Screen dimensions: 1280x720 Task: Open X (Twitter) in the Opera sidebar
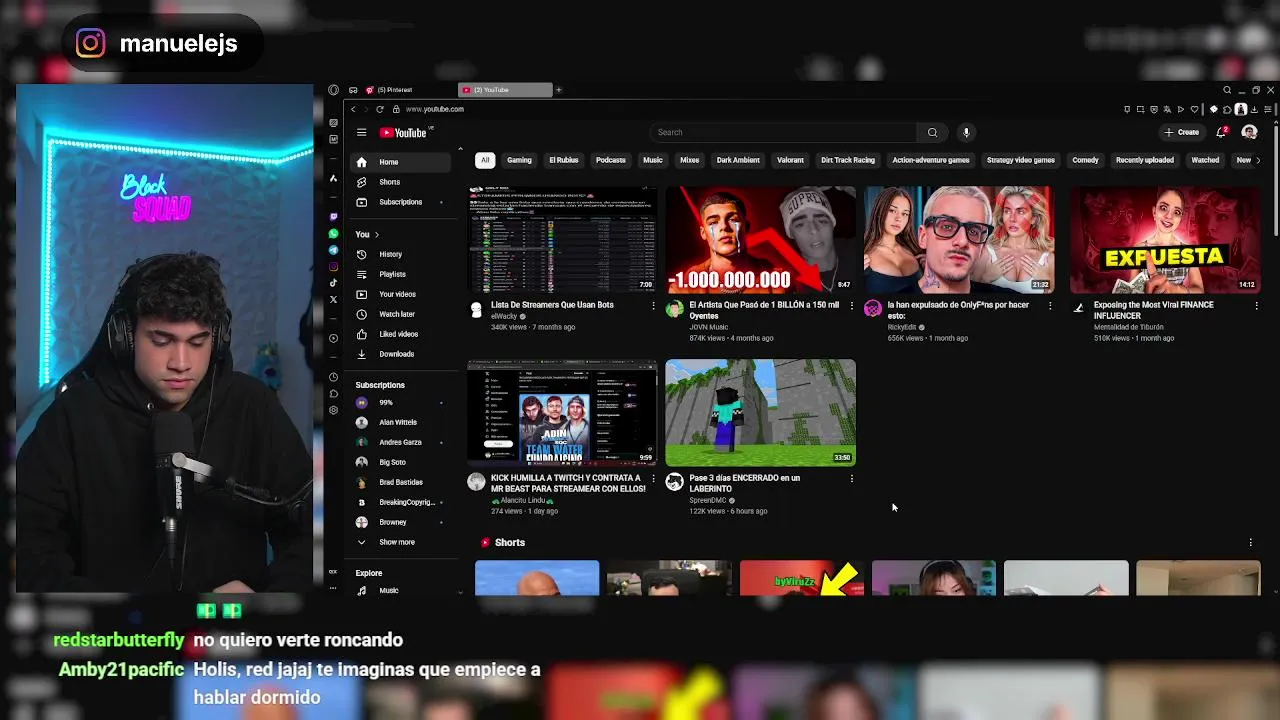(x=333, y=299)
